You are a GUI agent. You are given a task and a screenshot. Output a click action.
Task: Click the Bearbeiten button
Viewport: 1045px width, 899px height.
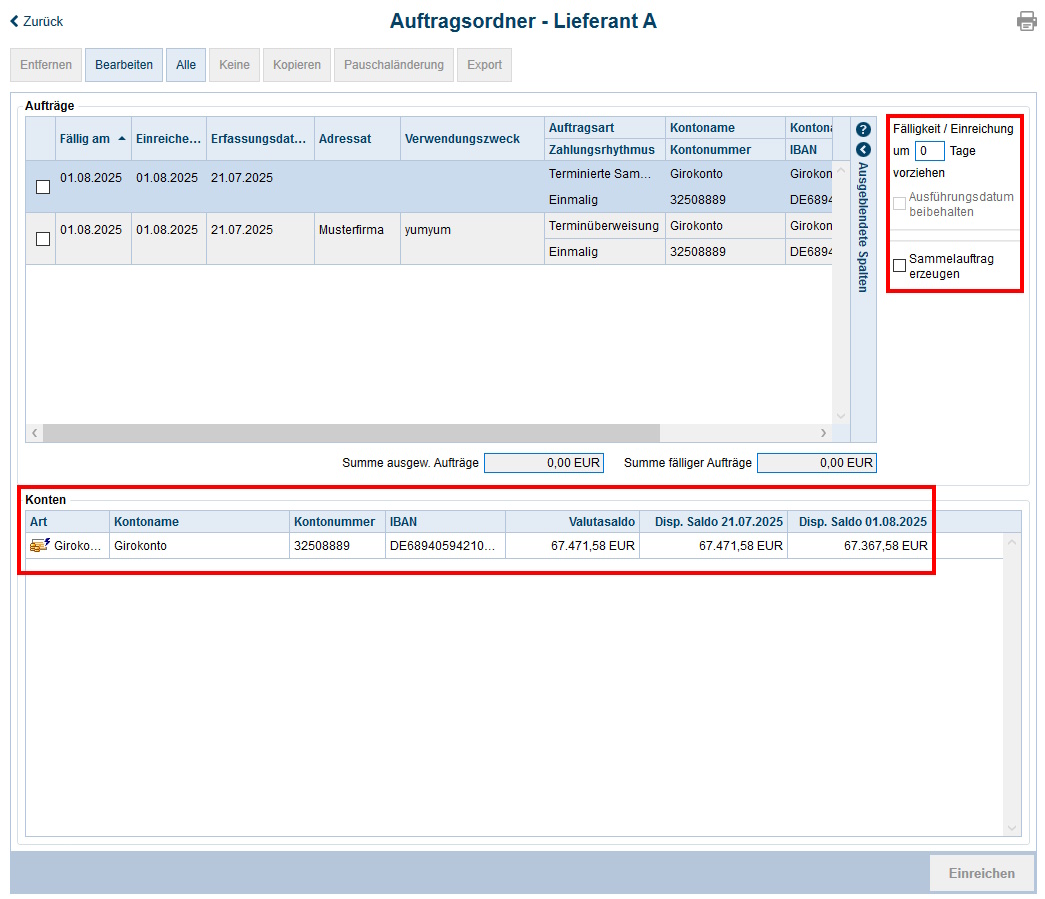pyautogui.click(x=124, y=65)
